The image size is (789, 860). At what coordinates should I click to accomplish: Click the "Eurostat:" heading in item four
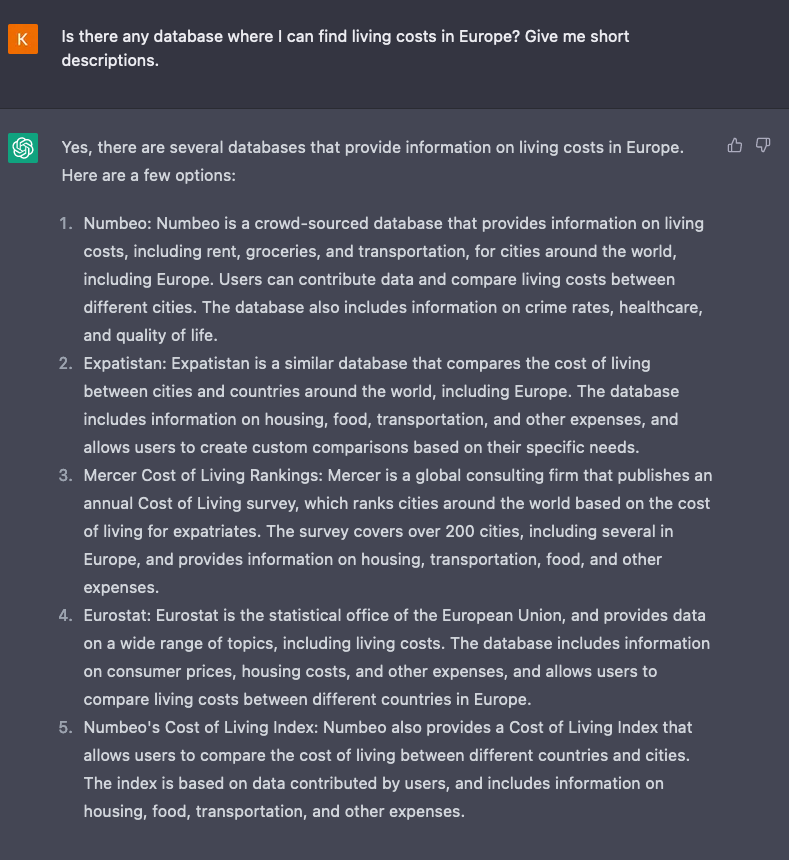point(119,615)
